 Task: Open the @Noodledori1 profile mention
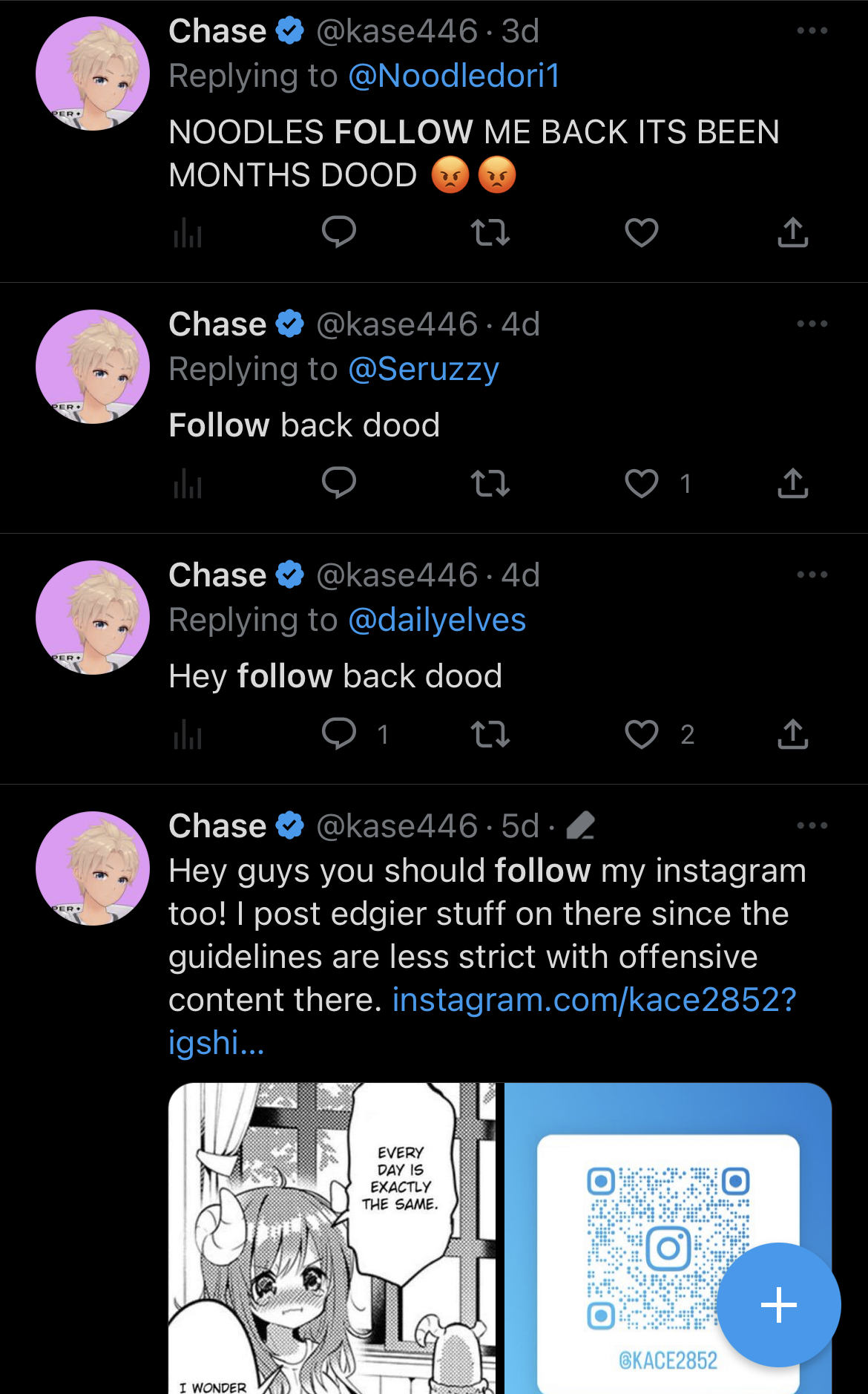click(454, 76)
